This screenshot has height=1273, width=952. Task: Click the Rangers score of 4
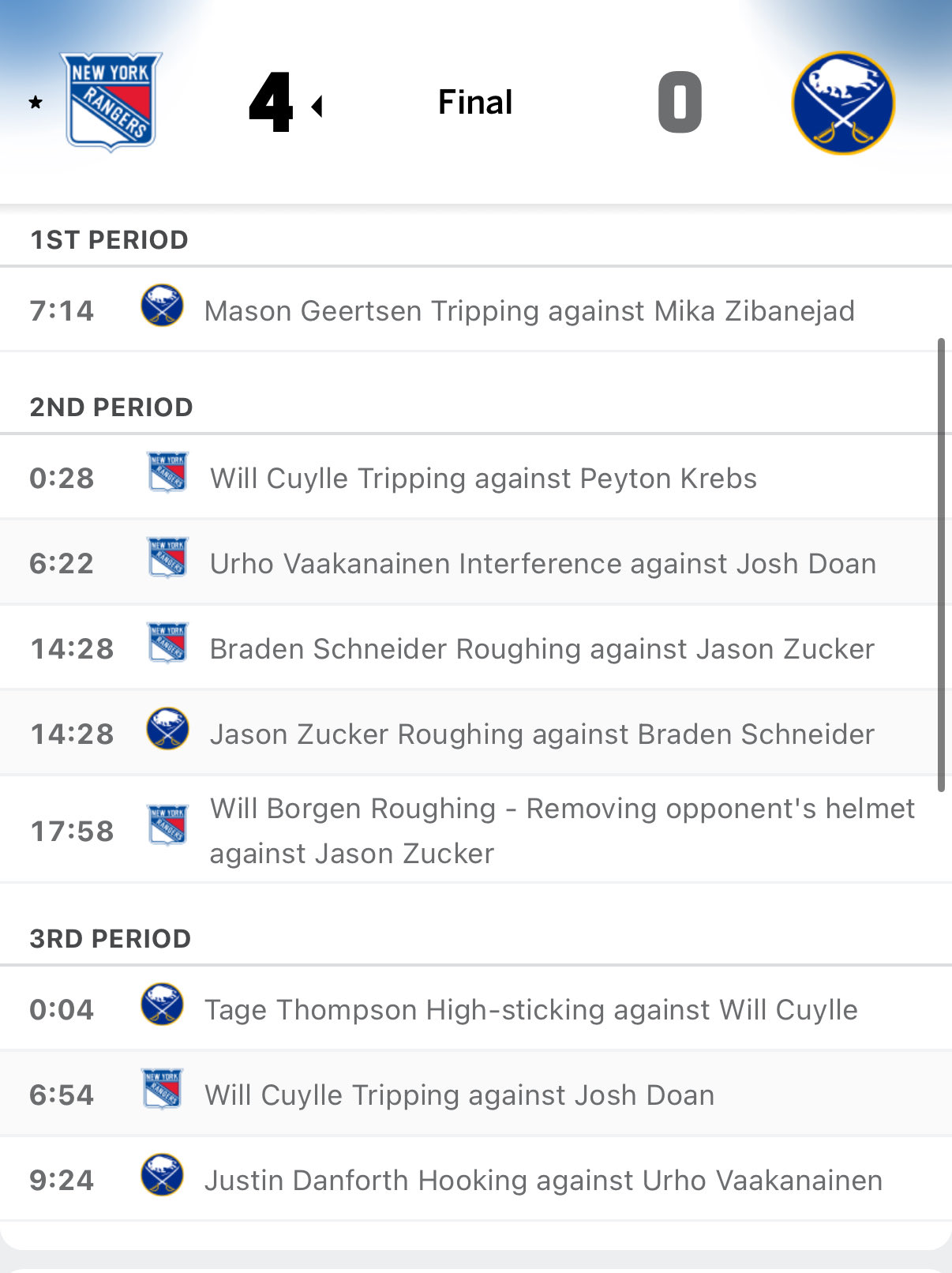(x=271, y=103)
